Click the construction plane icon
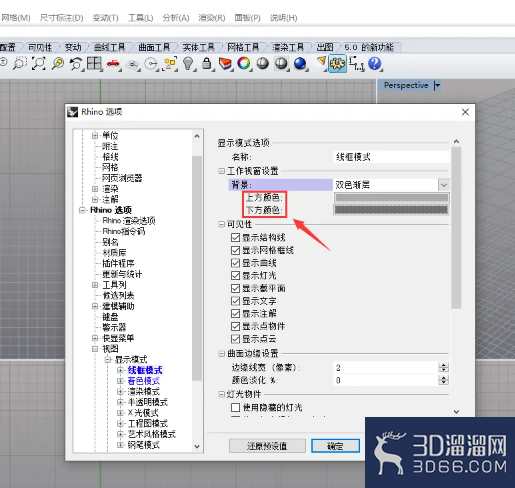Viewport: 515px width, 488px height. point(133,64)
